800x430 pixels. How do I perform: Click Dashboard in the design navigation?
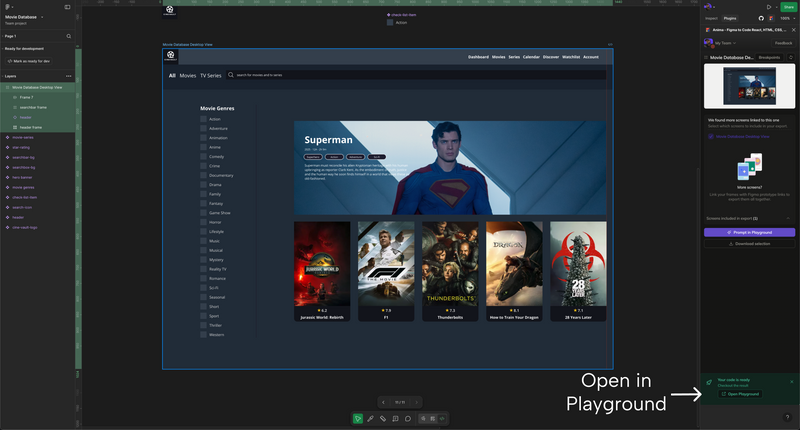(479, 57)
